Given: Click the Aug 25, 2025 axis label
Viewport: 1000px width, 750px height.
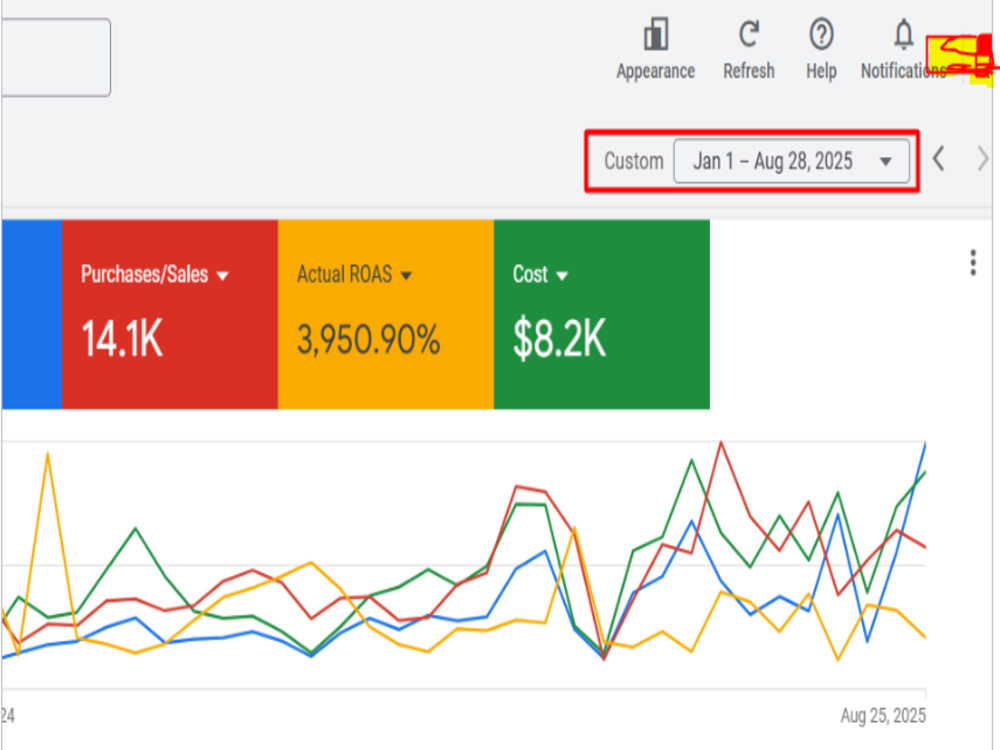Looking at the screenshot, I should [x=883, y=715].
